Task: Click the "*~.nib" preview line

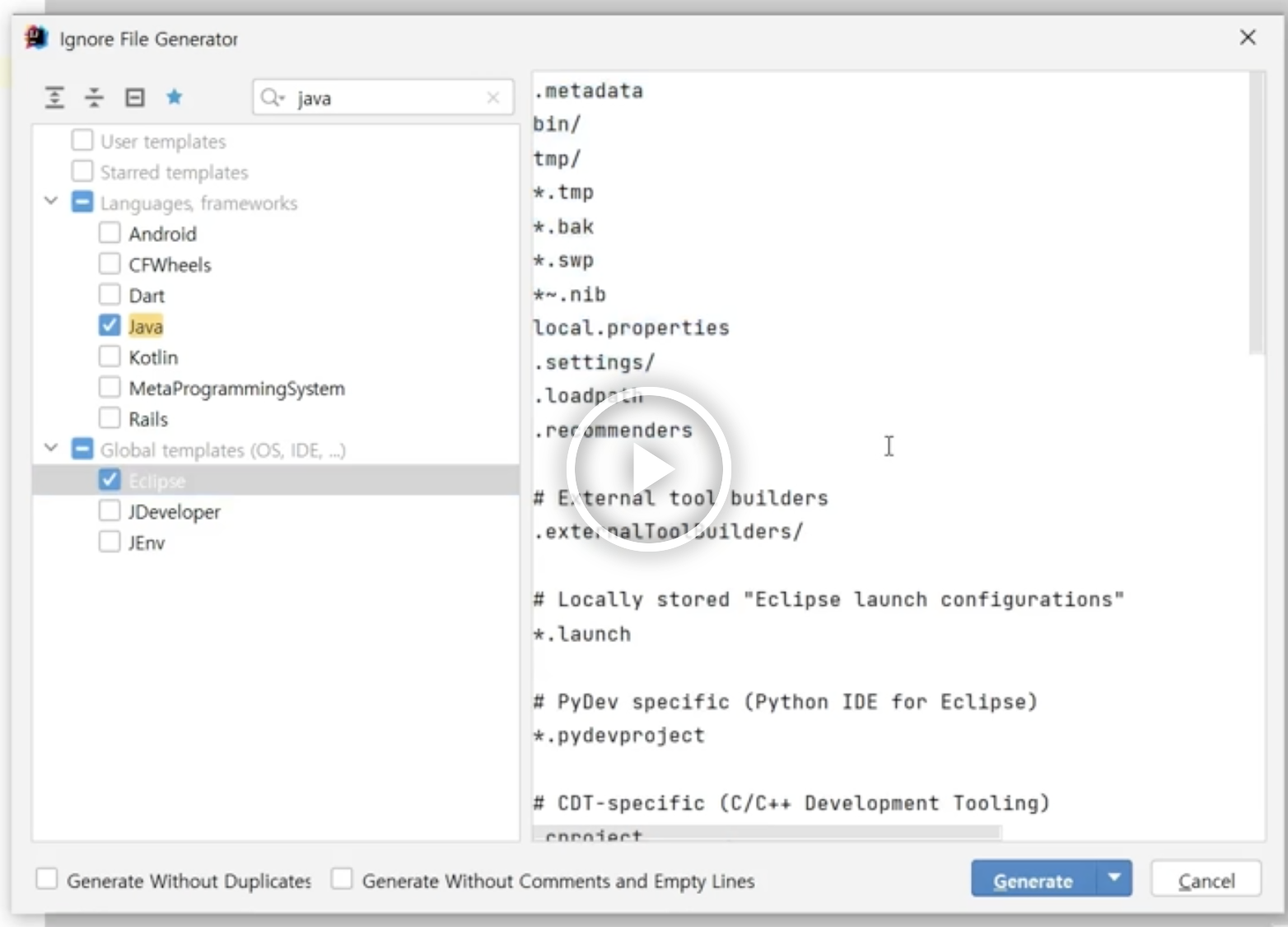Action: pos(570,294)
